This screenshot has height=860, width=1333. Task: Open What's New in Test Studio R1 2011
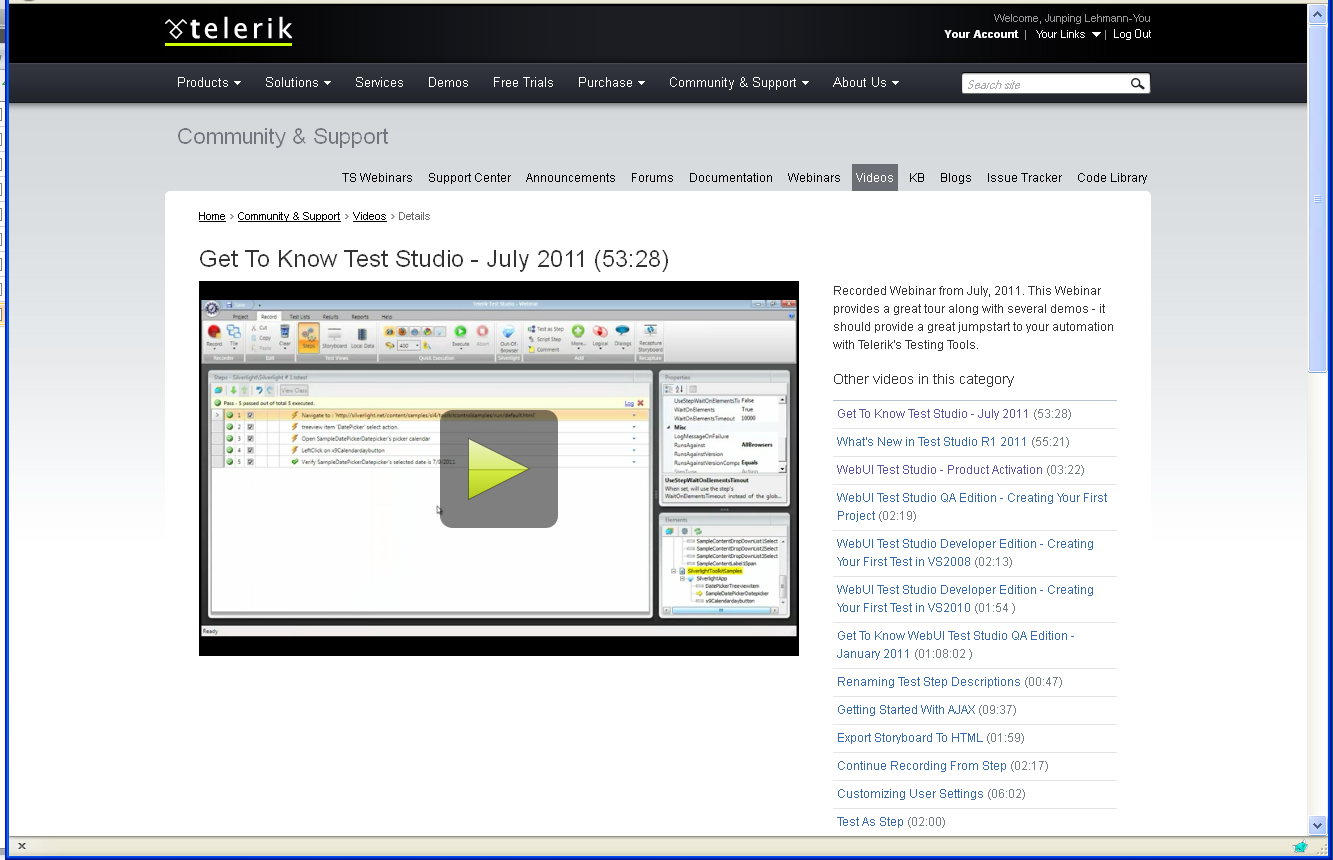tap(932, 442)
